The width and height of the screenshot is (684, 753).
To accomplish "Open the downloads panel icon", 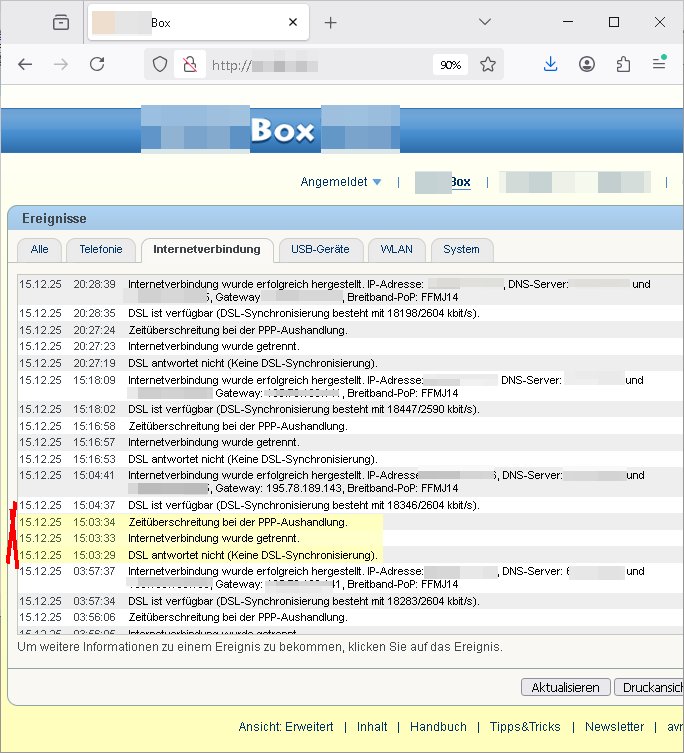I will tap(550, 64).
